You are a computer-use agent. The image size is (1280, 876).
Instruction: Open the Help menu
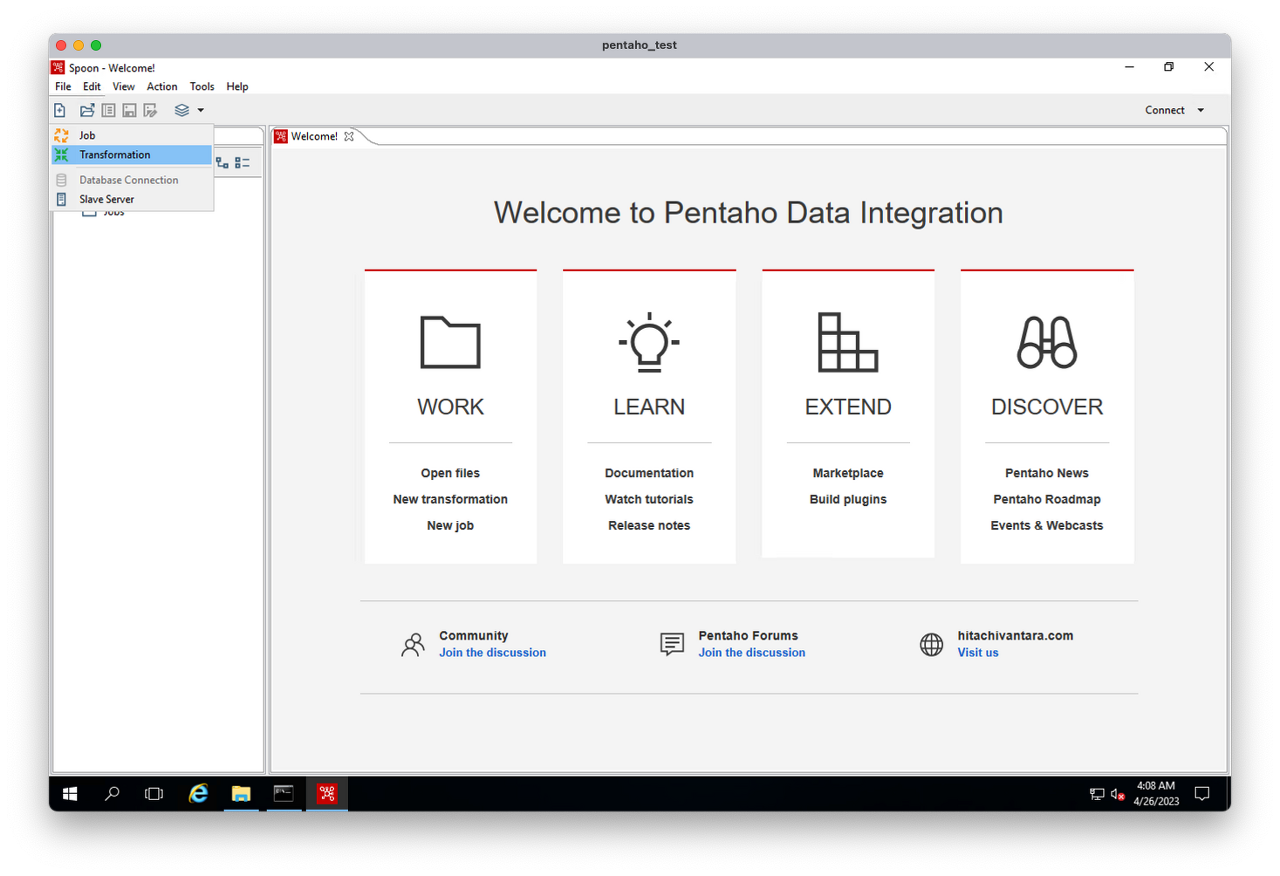237,87
